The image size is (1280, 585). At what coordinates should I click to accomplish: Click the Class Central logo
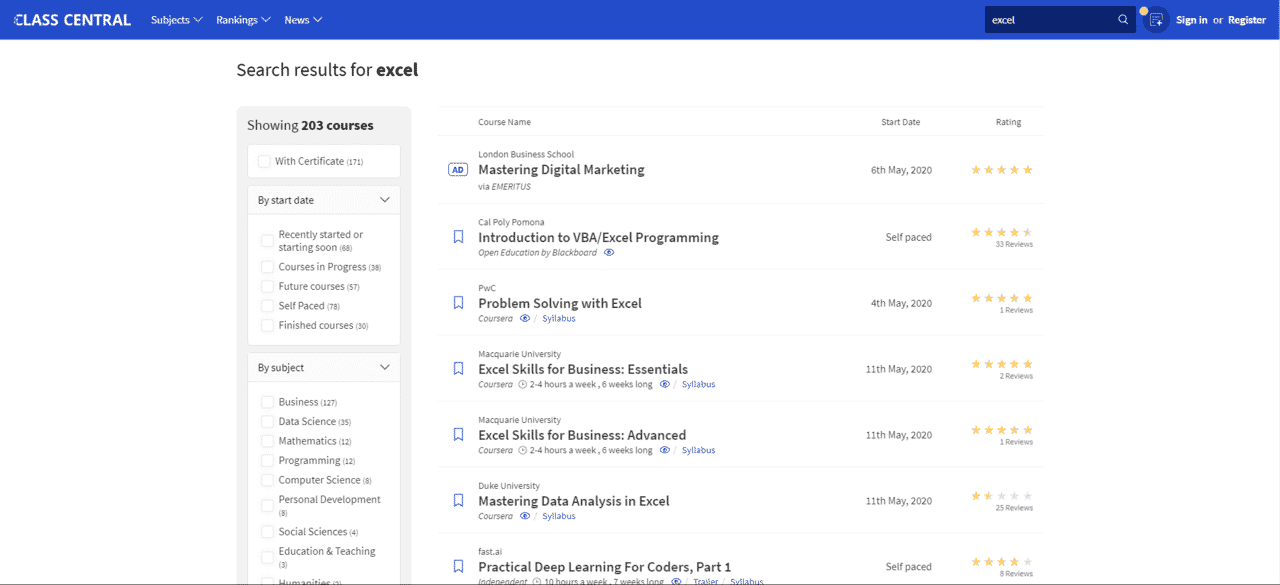[72, 19]
